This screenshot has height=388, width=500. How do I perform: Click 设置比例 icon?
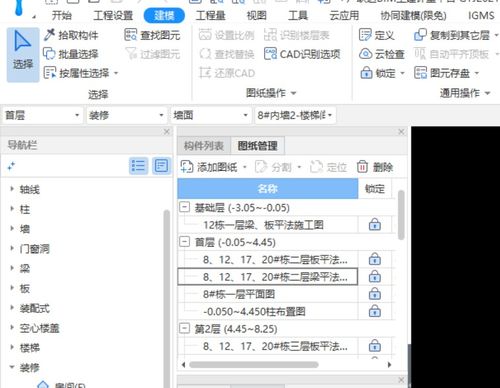point(205,35)
